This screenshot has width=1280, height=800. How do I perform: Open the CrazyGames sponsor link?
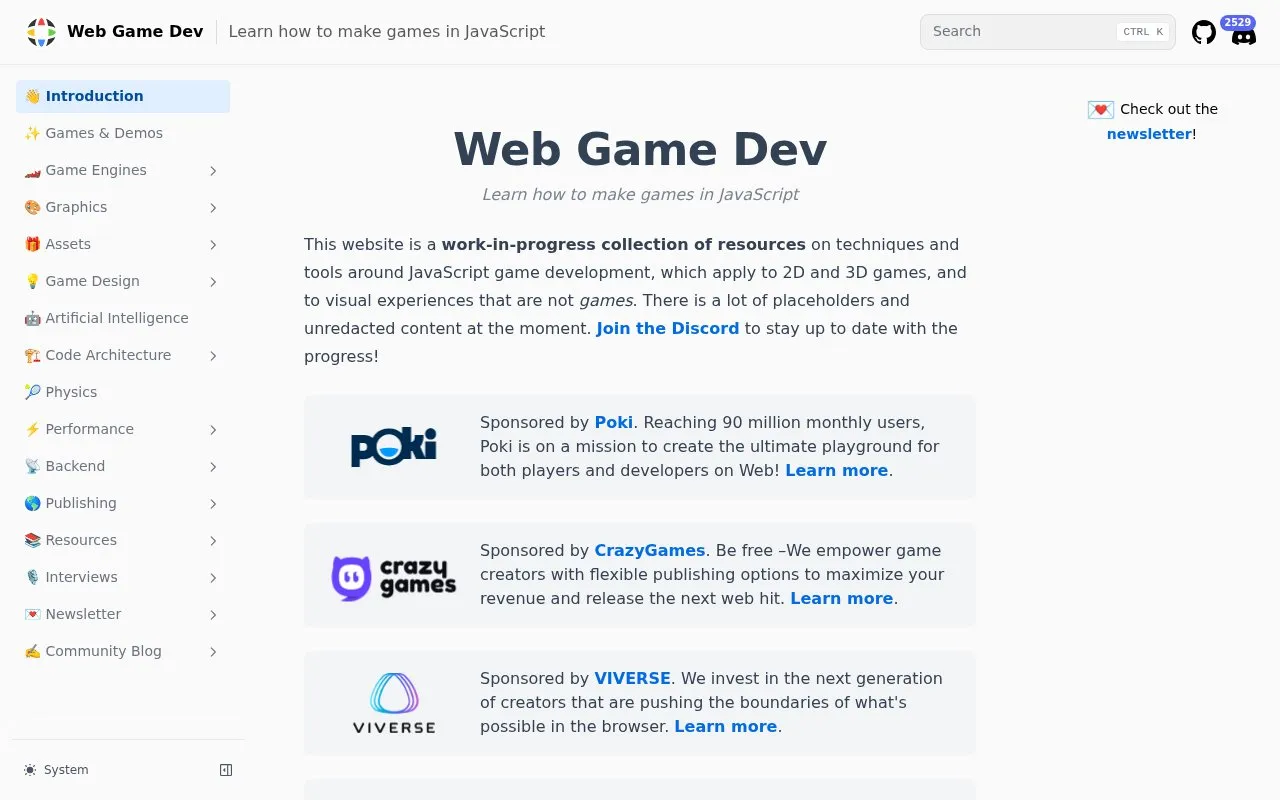(650, 550)
